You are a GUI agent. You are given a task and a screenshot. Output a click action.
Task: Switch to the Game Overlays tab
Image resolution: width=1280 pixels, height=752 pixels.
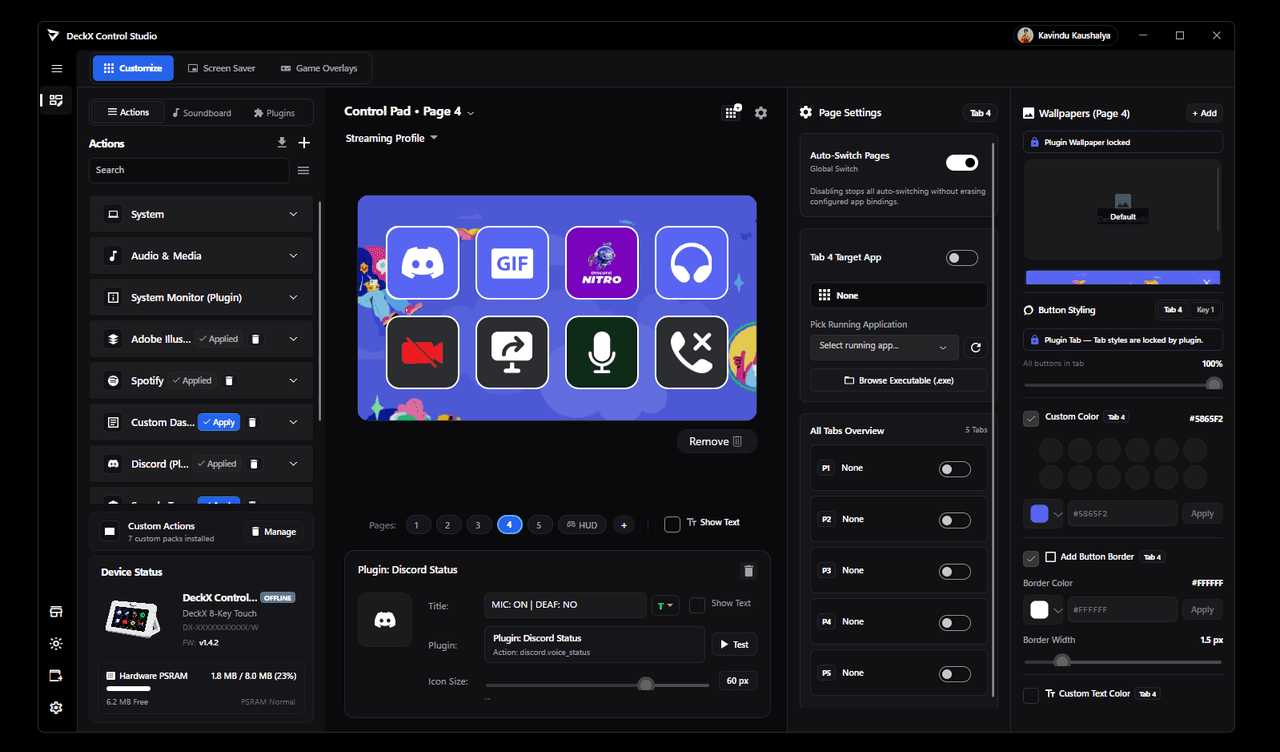pyautogui.click(x=319, y=68)
